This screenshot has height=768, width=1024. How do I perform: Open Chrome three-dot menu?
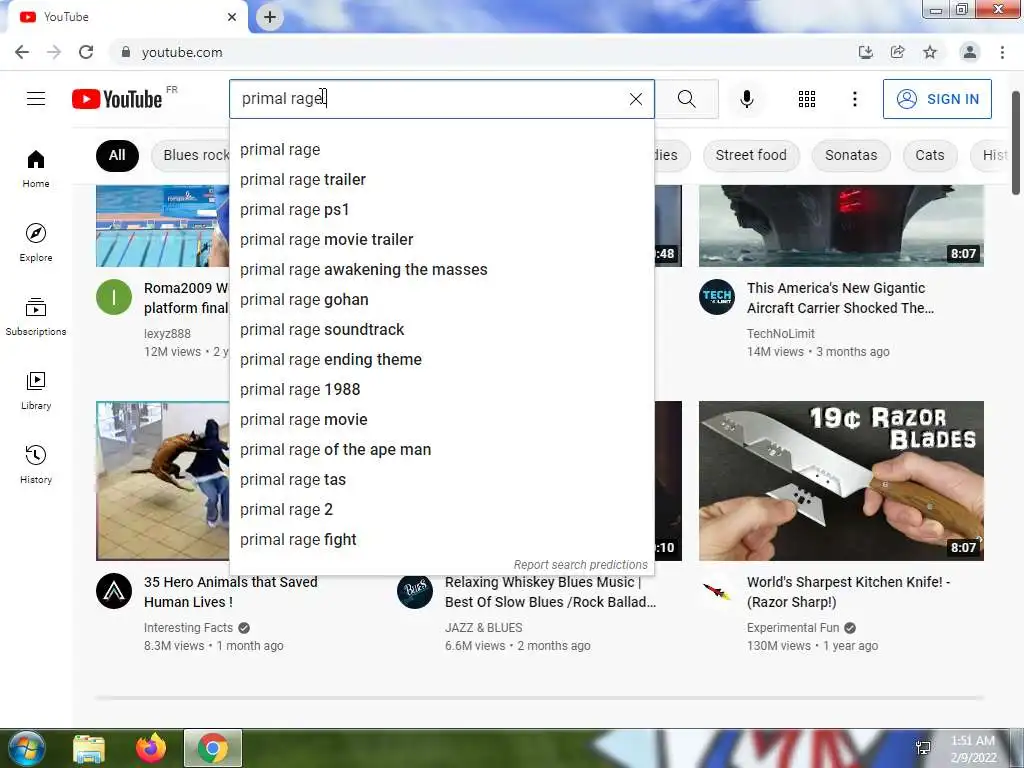coord(1002,52)
